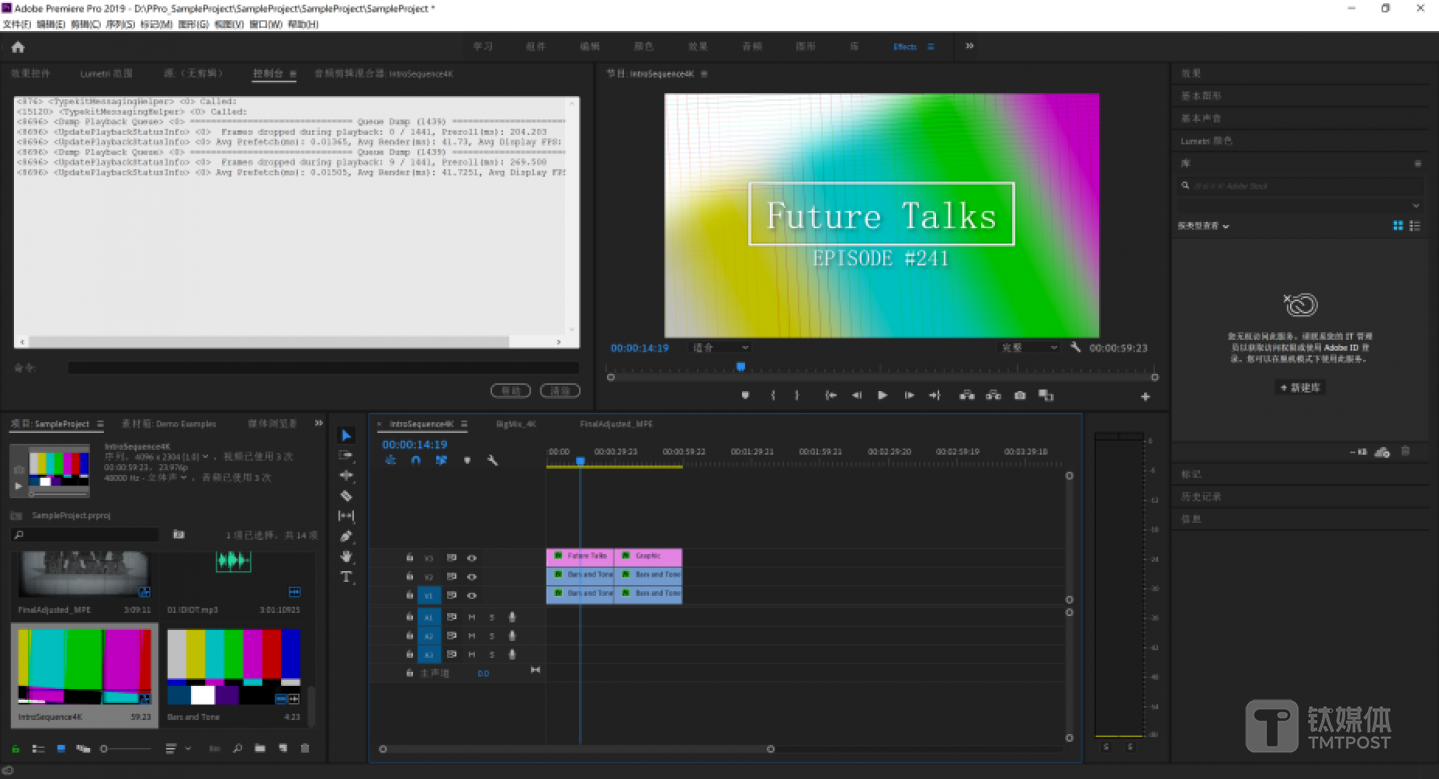1439x779 pixels.
Task: Open Lumetri 范围 panel tab
Action: (x=106, y=74)
